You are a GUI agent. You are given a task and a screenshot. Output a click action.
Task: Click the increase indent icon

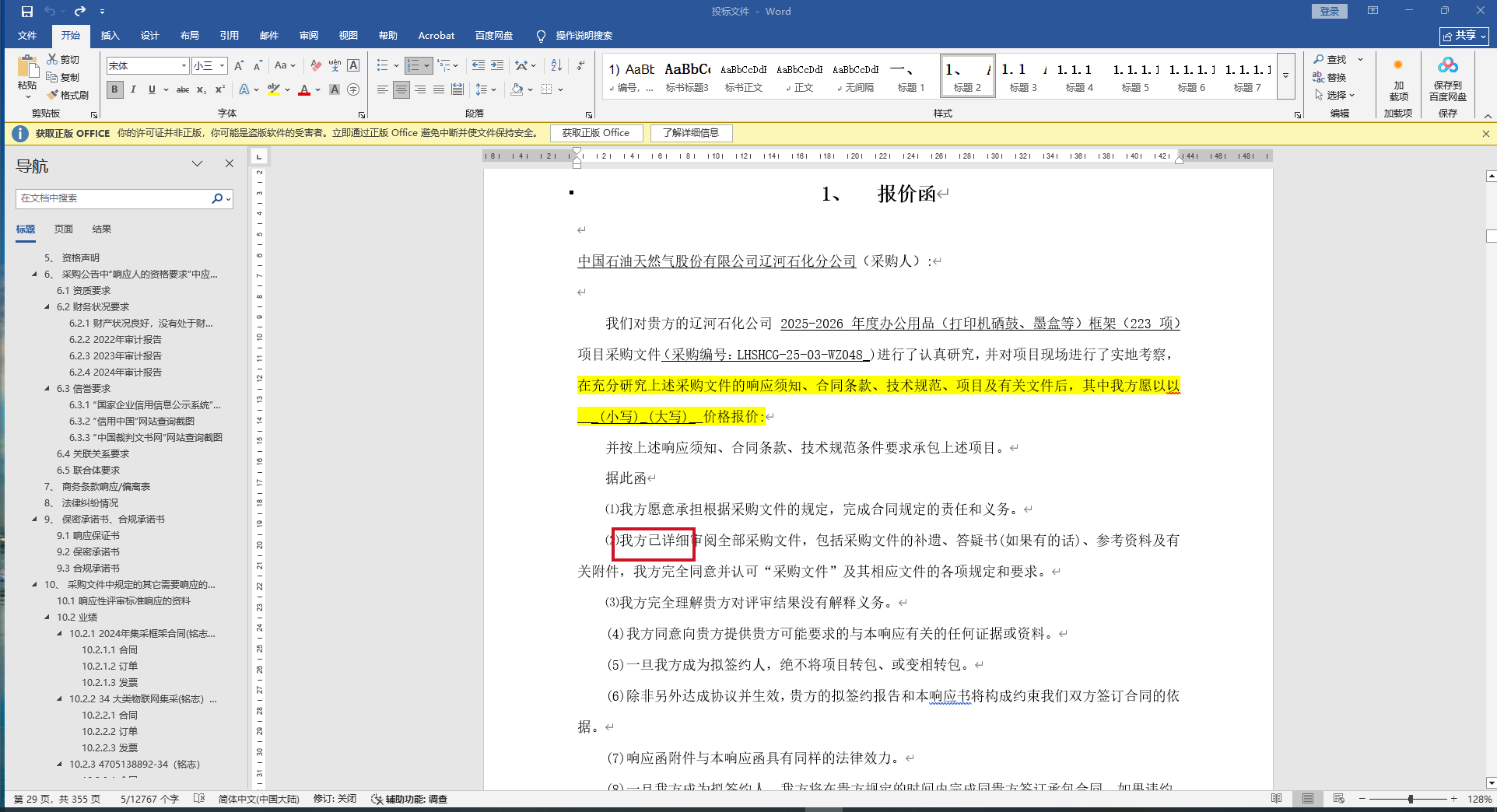coord(497,65)
